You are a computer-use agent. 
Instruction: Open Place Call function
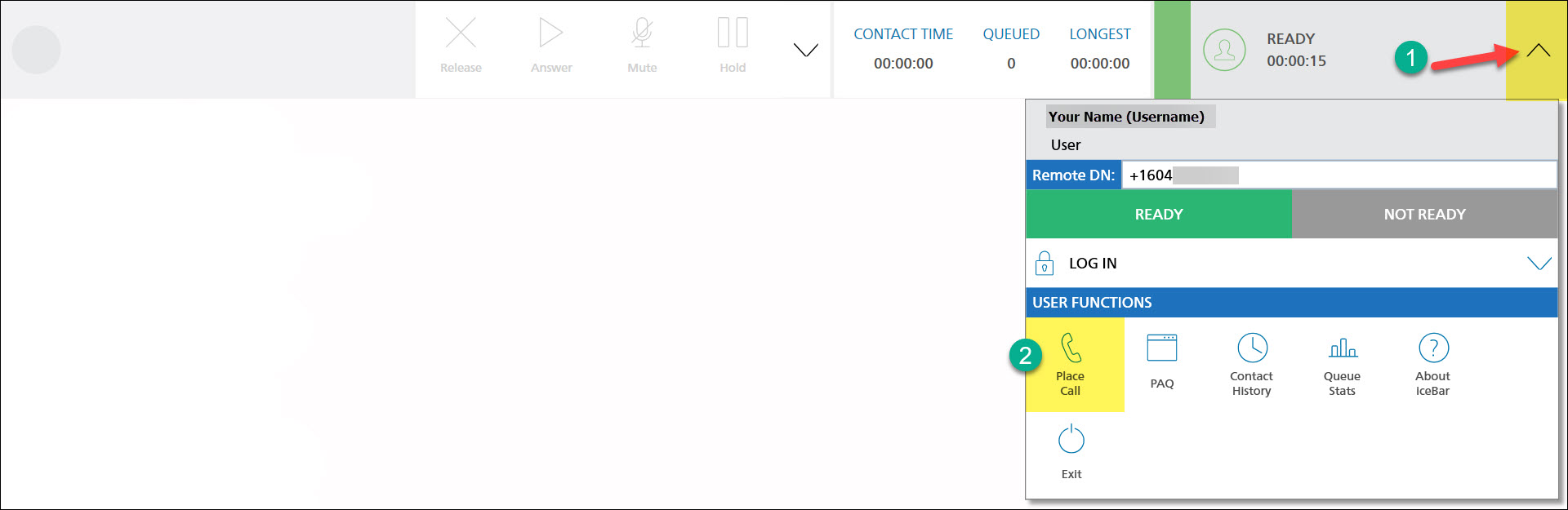1070,364
